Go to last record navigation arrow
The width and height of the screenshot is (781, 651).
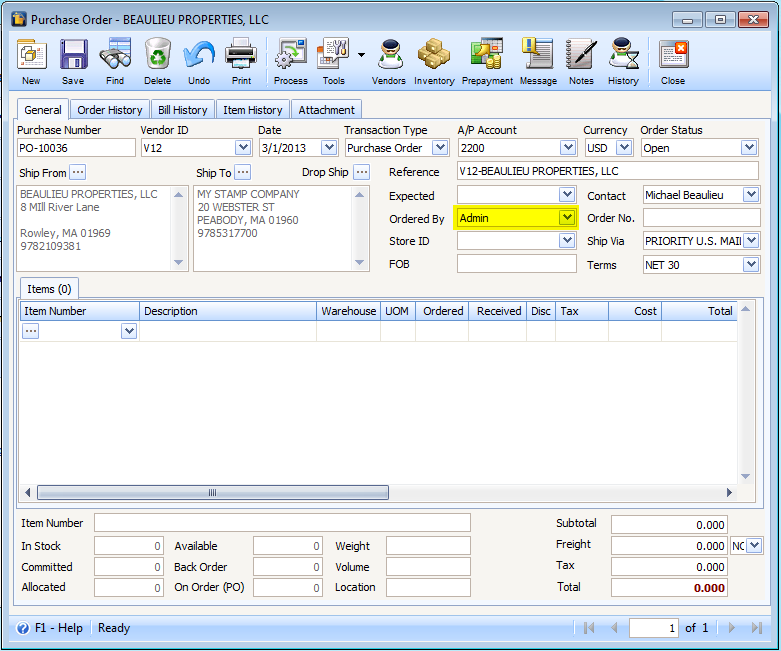click(757, 628)
